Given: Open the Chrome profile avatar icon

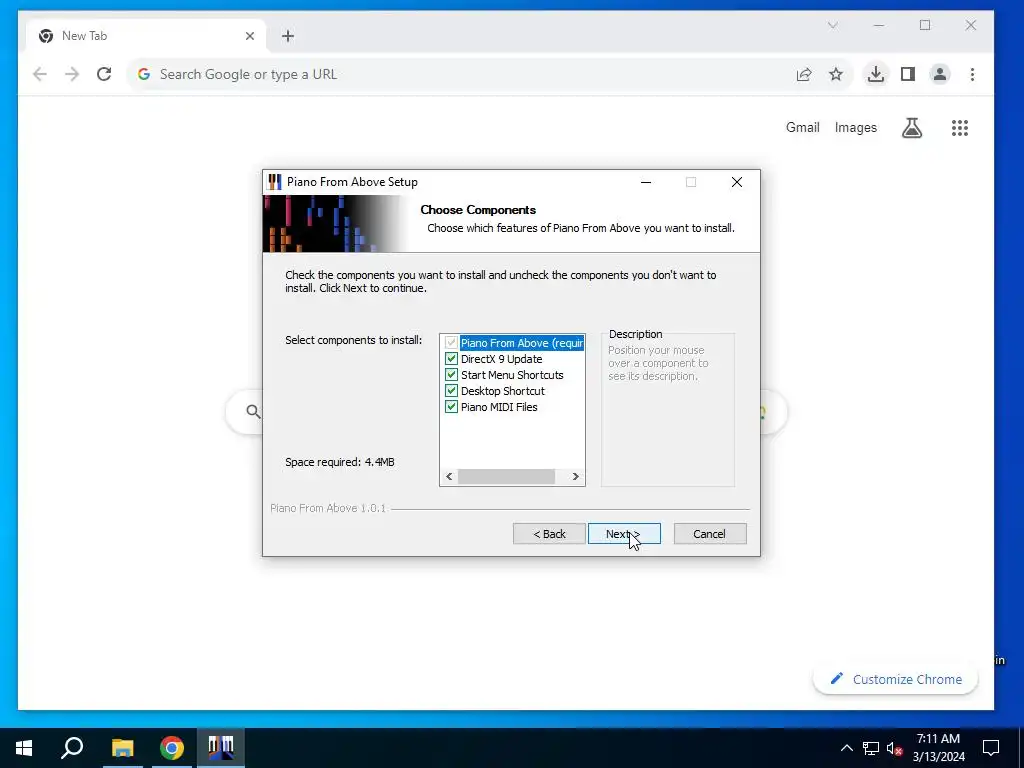Looking at the screenshot, I should pos(940,74).
